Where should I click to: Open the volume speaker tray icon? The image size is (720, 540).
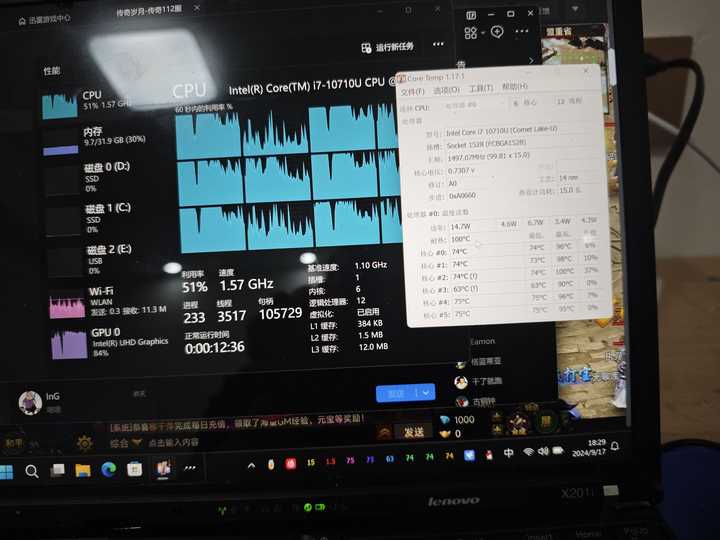[543, 451]
